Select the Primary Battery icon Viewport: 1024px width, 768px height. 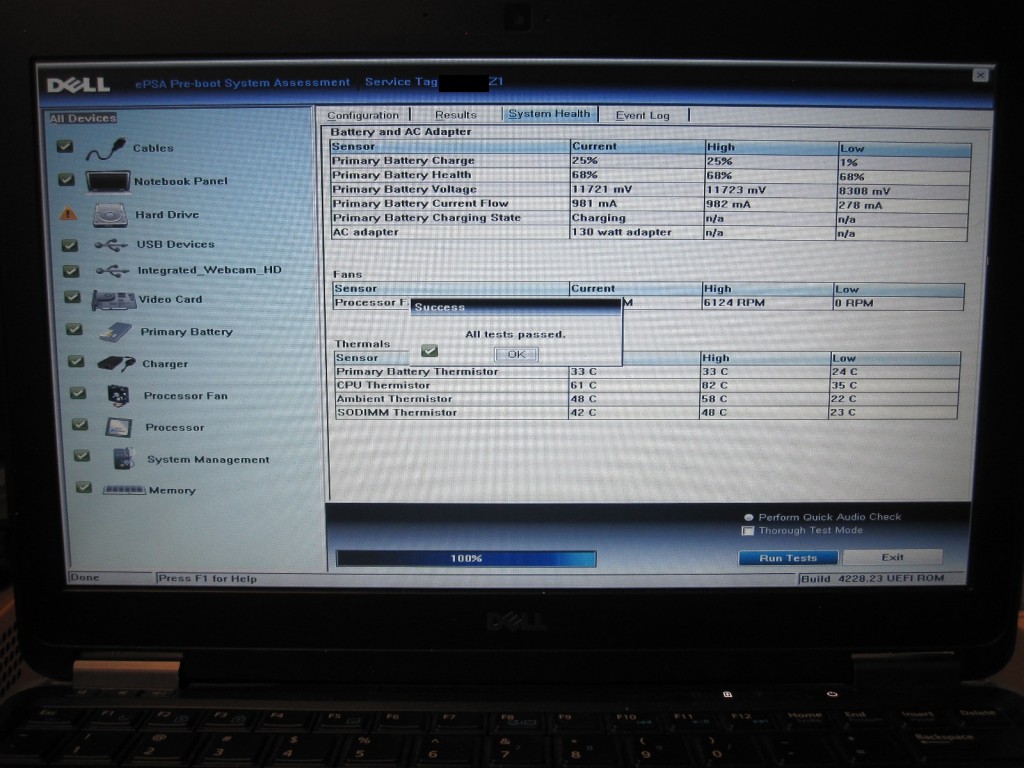[115, 332]
